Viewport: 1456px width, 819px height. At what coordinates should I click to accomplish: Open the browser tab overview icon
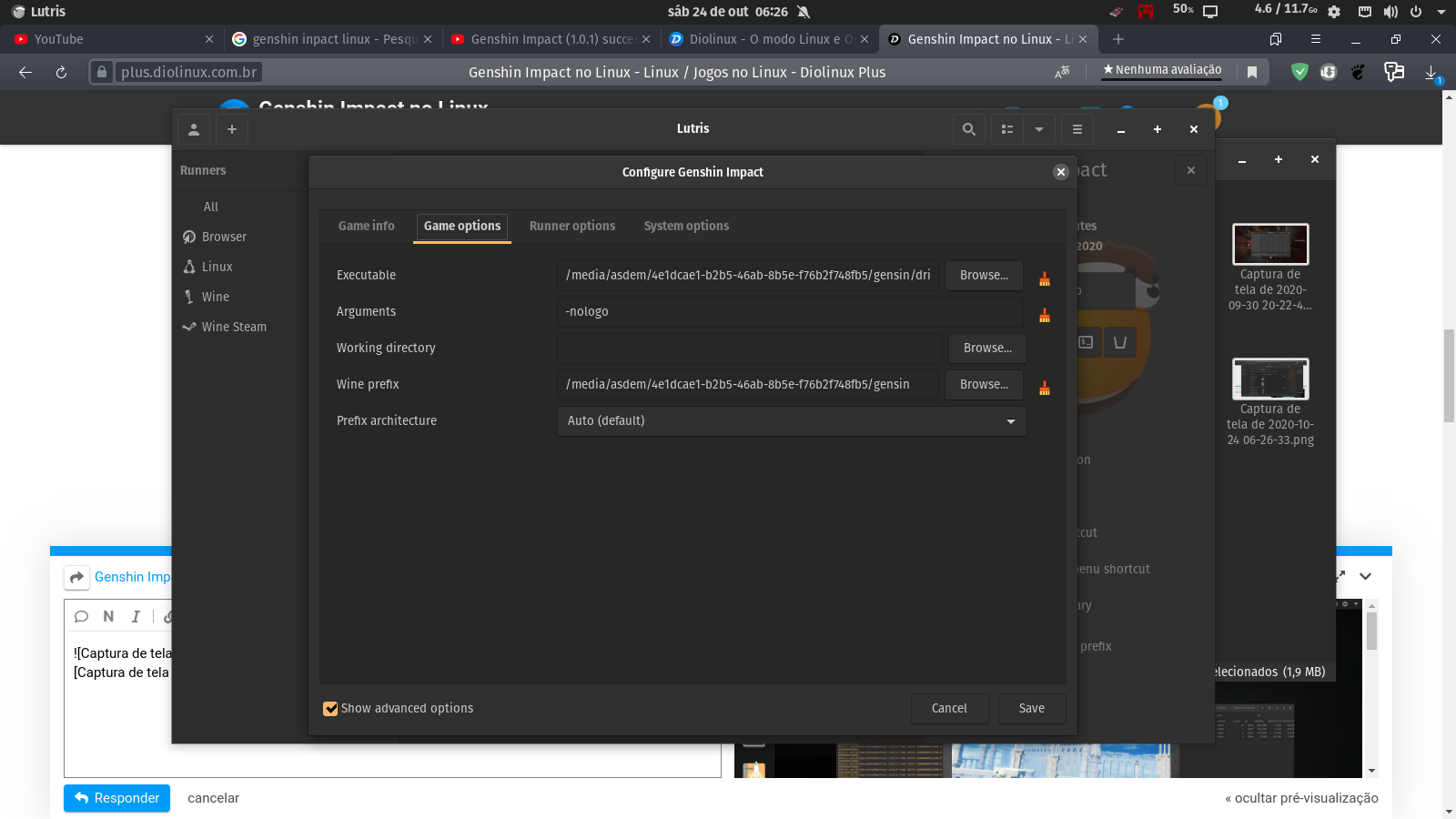point(1276,39)
